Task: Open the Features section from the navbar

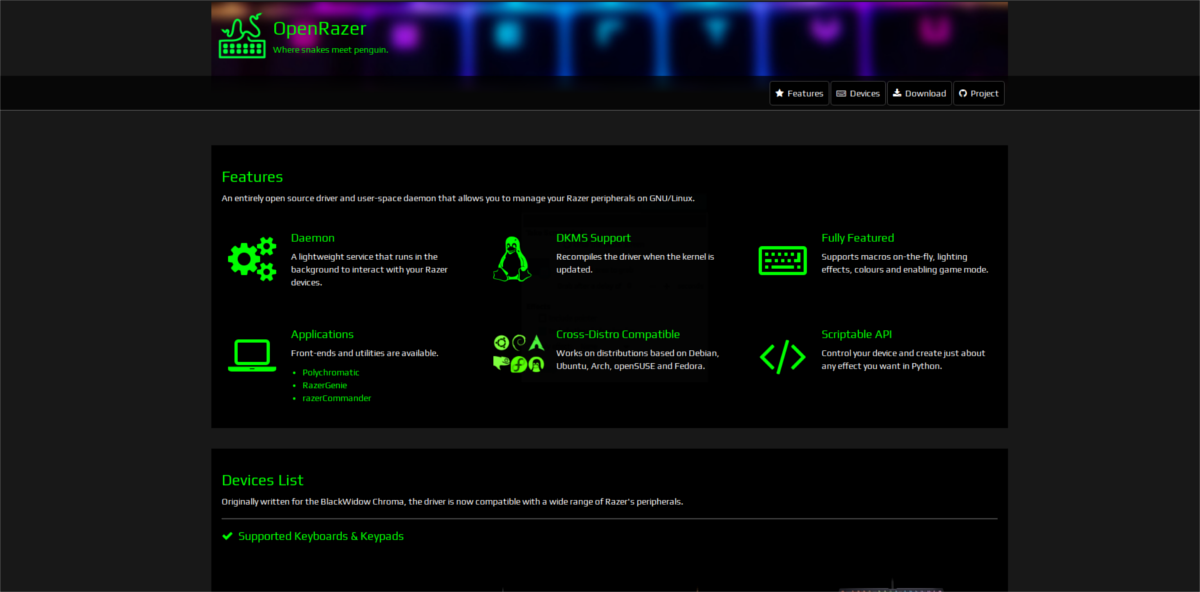Action: [x=798, y=92]
